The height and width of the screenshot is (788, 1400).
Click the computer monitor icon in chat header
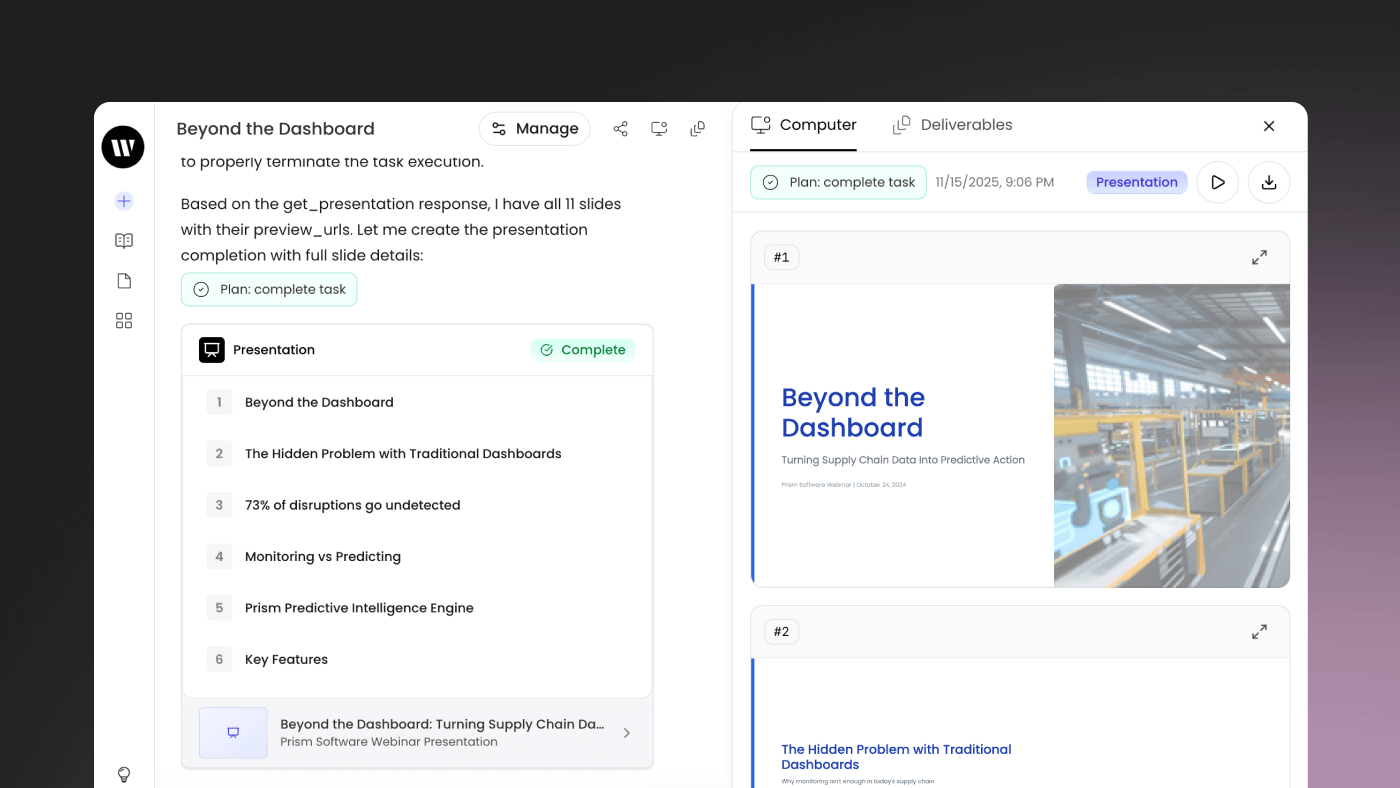click(x=659, y=129)
